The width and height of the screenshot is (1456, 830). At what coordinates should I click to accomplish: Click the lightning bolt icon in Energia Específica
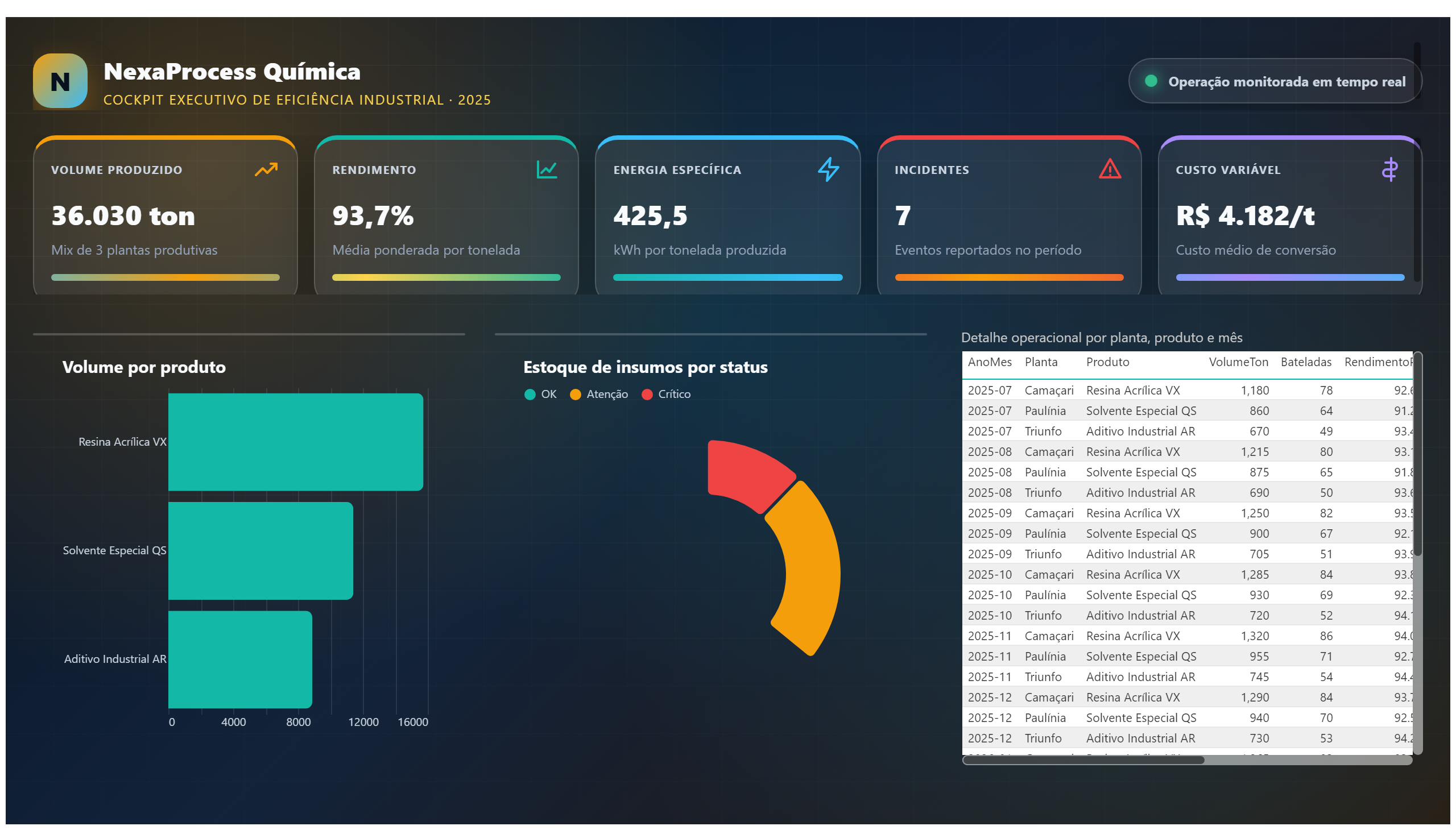pyautogui.click(x=828, y=169)
